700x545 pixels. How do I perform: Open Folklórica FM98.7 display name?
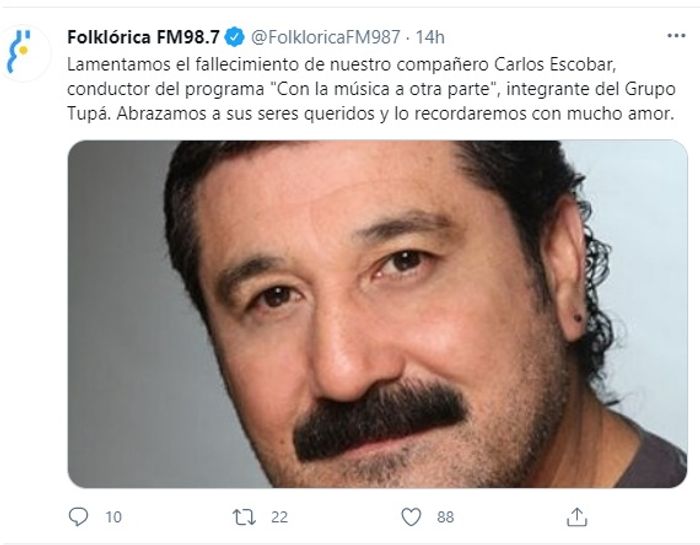(x=143, y=37)
